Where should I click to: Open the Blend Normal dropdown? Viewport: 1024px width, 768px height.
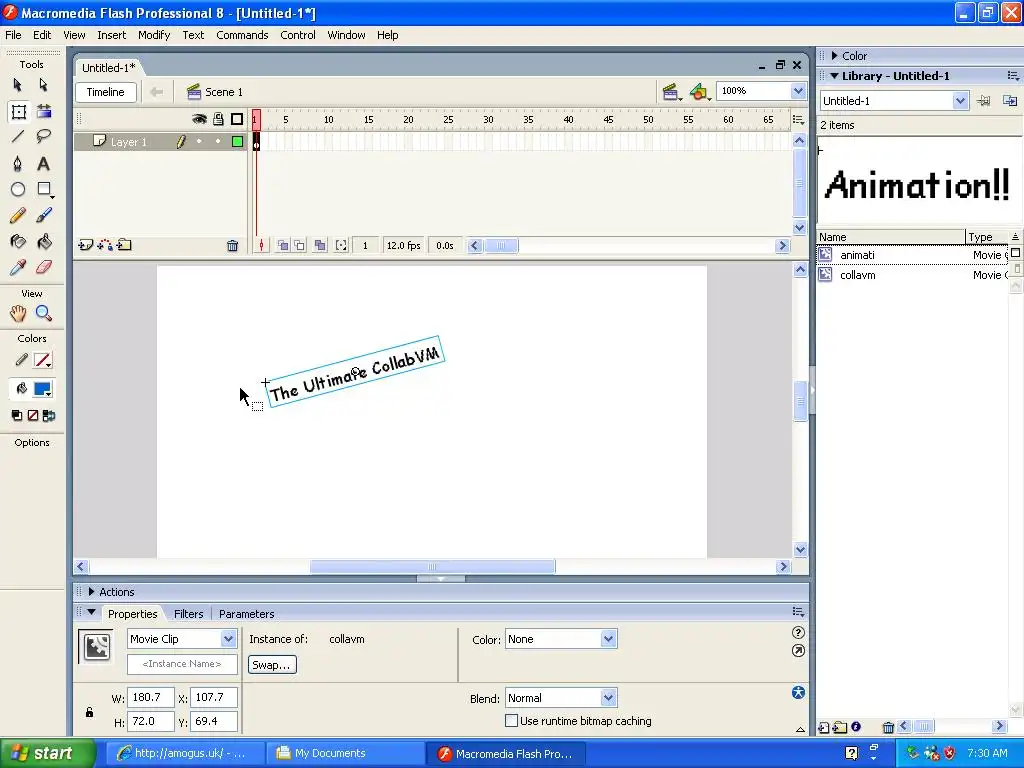[608, 697]
